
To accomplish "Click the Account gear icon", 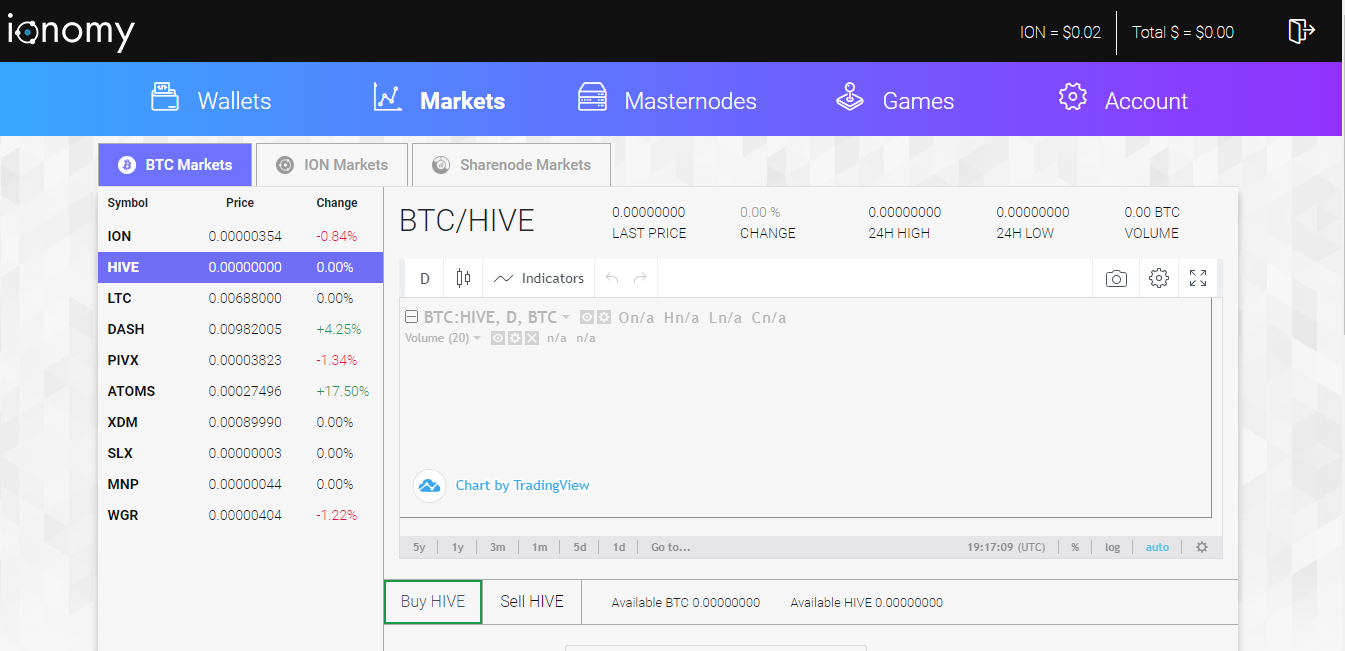I will (1073, 97).
